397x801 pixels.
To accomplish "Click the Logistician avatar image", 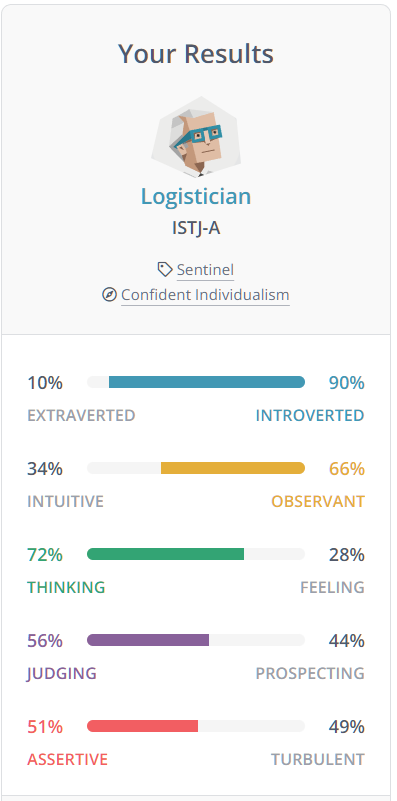I will point(196,136).
